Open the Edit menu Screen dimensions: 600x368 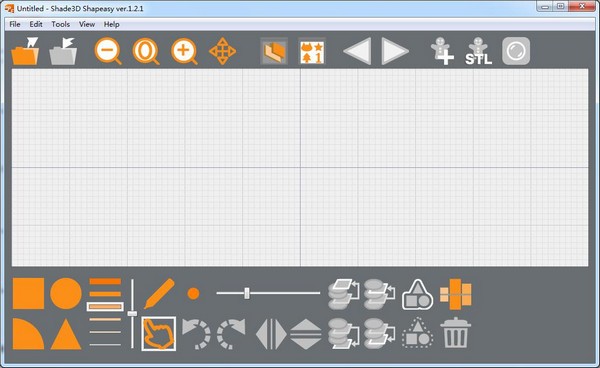pos(36,24)
